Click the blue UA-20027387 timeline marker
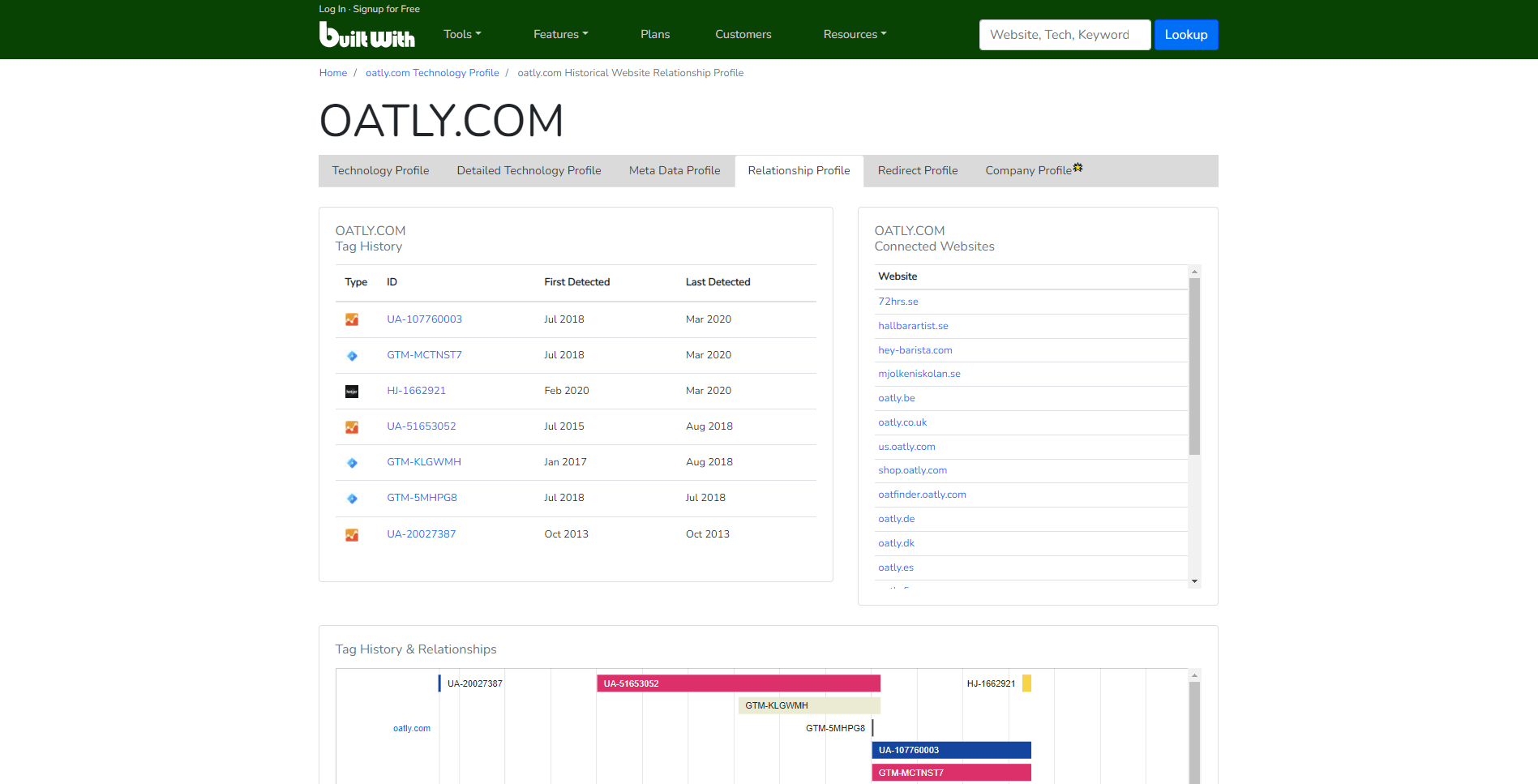This screenshot has height=784, width=1538. pyautogui.click(x=439, y=683)
